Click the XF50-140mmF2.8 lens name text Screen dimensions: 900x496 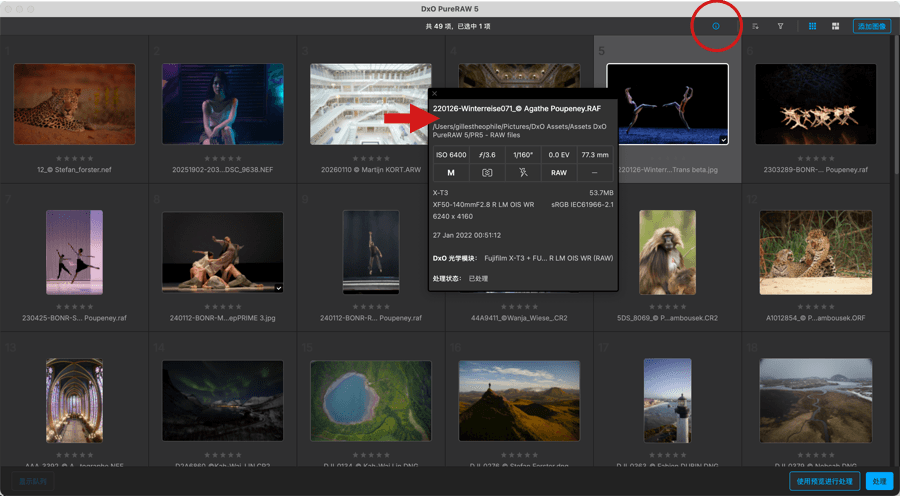point(484,204)
